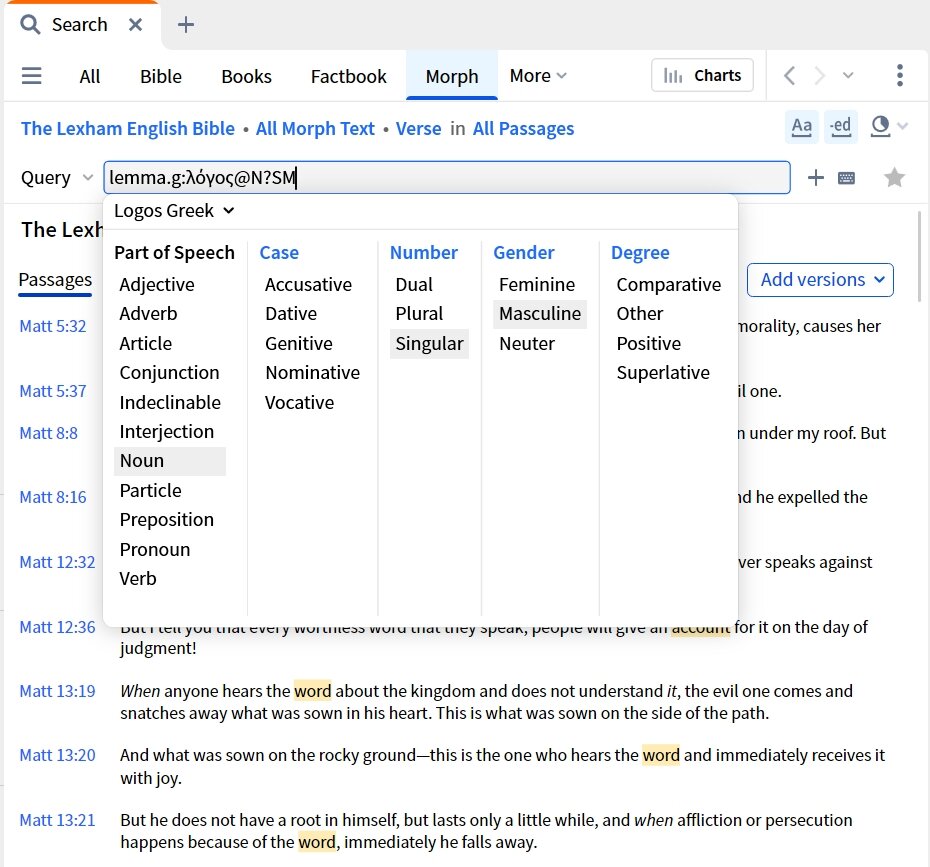
Task: Toggle Noun part of speech selection
Action: (x=170, y=461)
